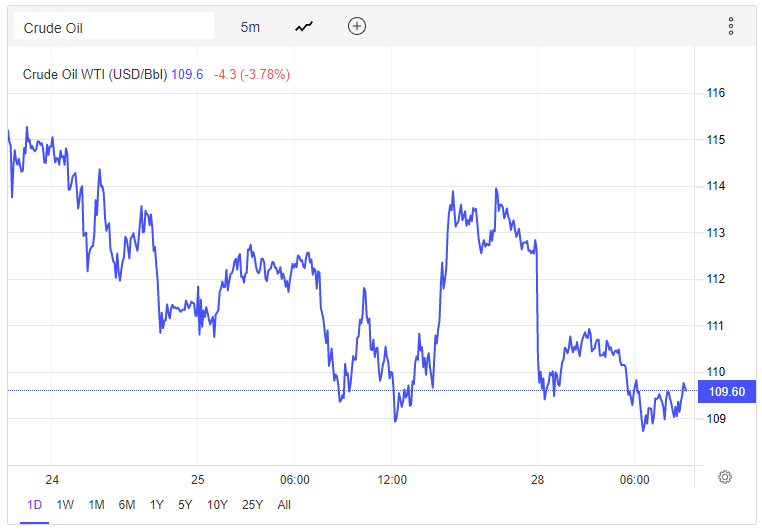Select the 1D time range
The image size is (762, 530).
tap(34, 505)
